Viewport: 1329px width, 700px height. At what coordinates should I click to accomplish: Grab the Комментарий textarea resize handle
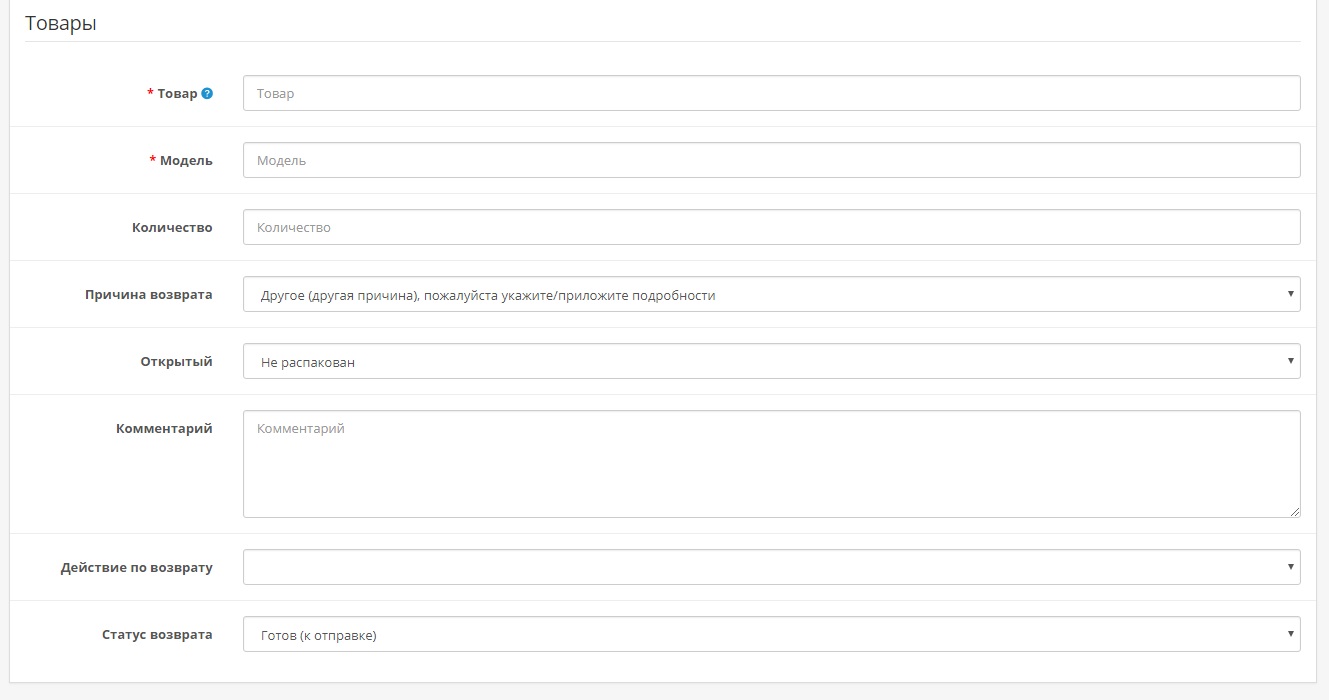(x=1294, y=511)
